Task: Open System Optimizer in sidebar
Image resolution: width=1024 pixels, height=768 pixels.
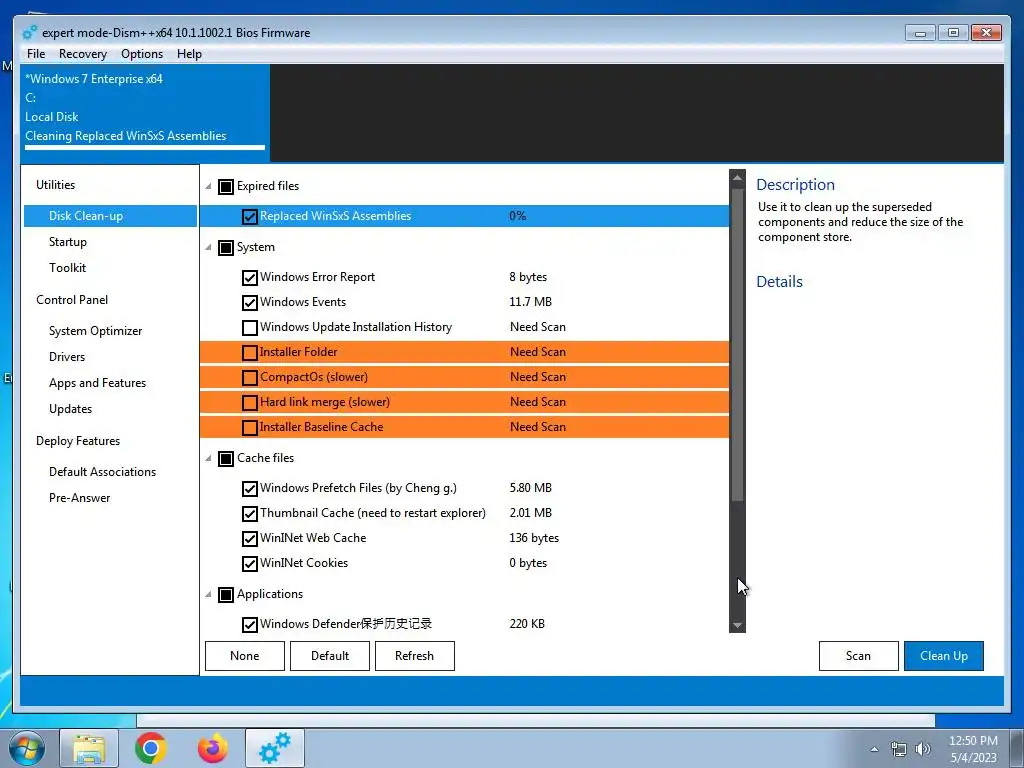Action: coord(95,330)
